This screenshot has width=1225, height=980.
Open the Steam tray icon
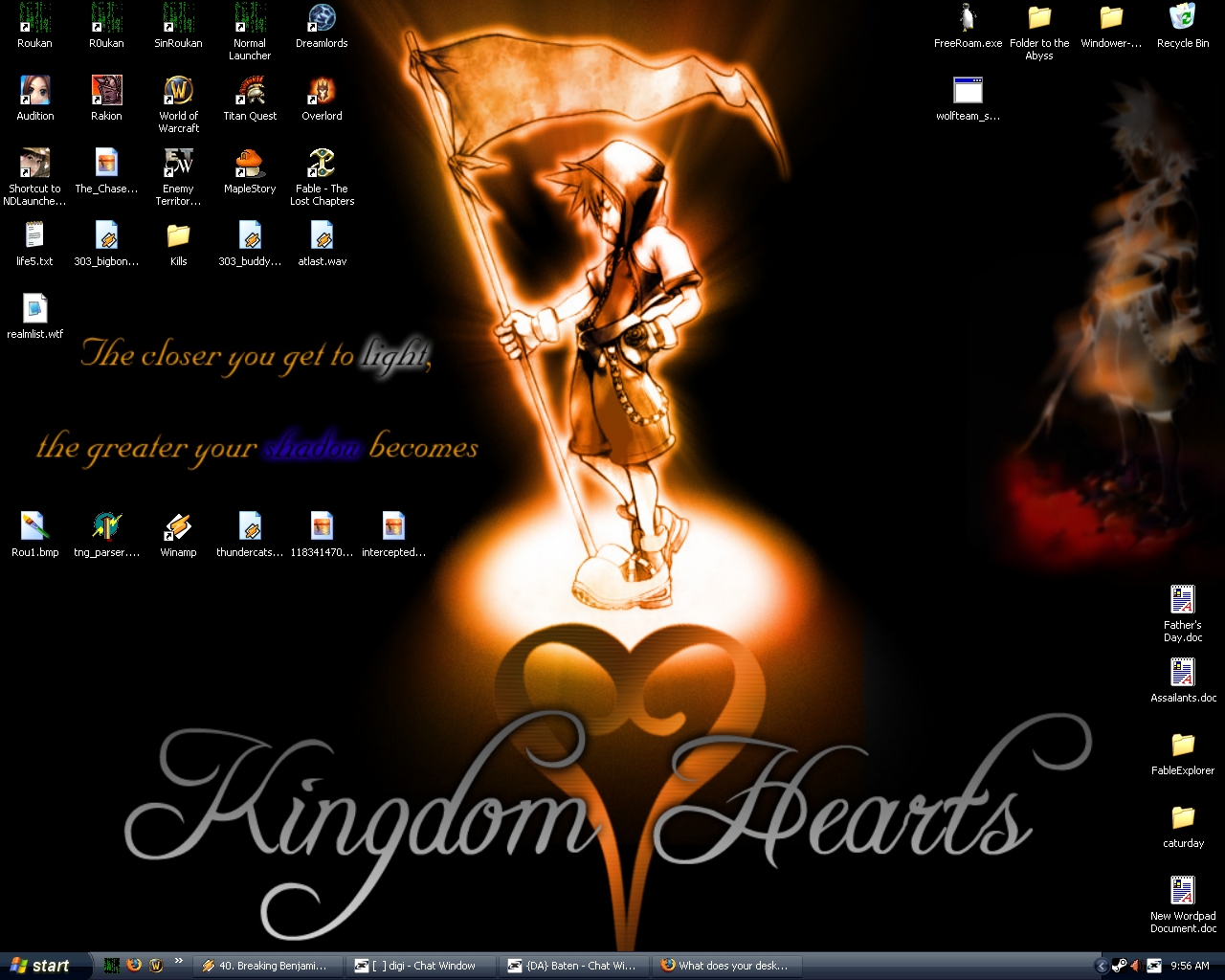[1119, 966]
